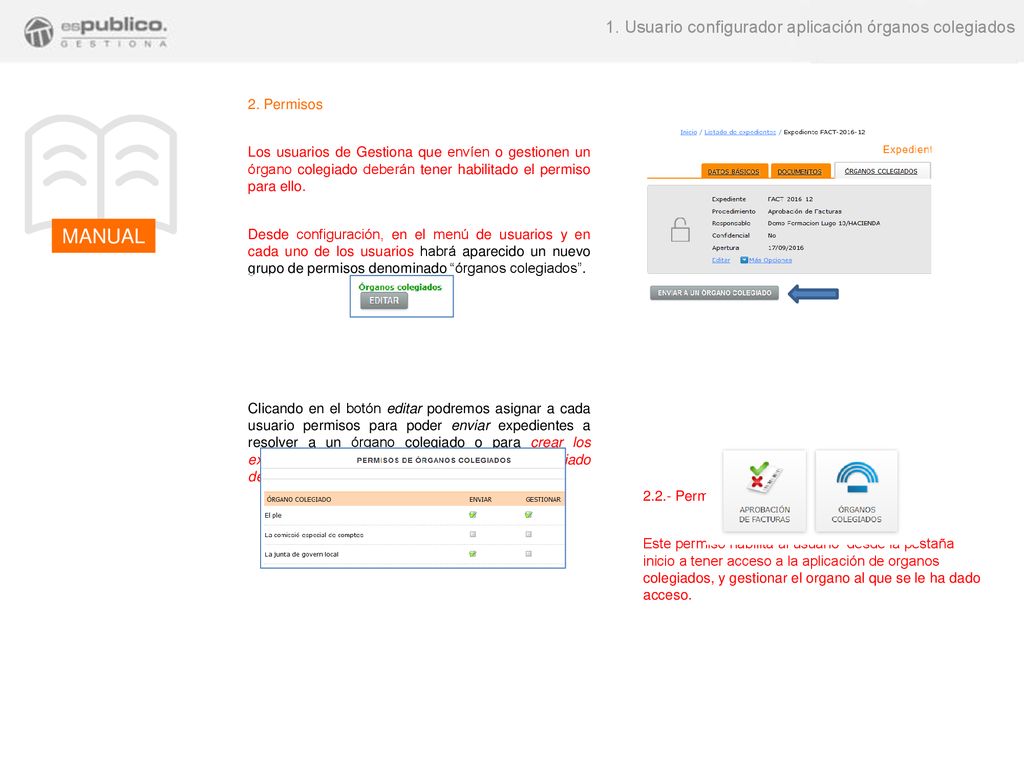Click the Inicio breadcrumb link

(688, 132)
